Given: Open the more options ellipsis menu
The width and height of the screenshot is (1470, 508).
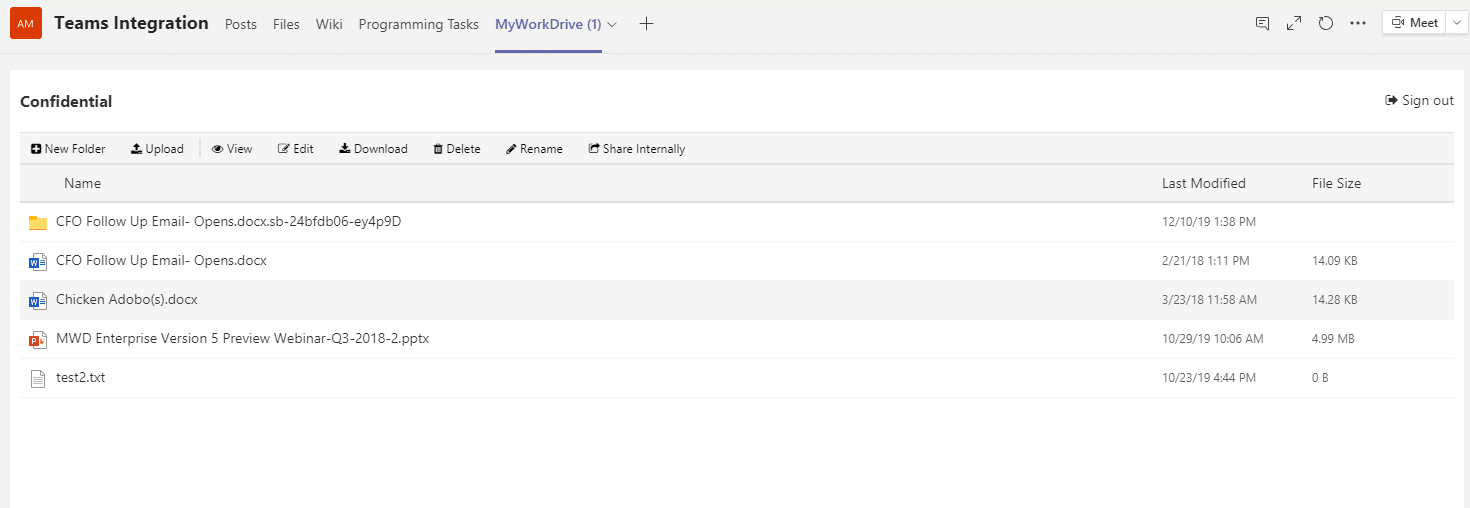Looking at the screenshot, I should click(x=1358, y=23).
